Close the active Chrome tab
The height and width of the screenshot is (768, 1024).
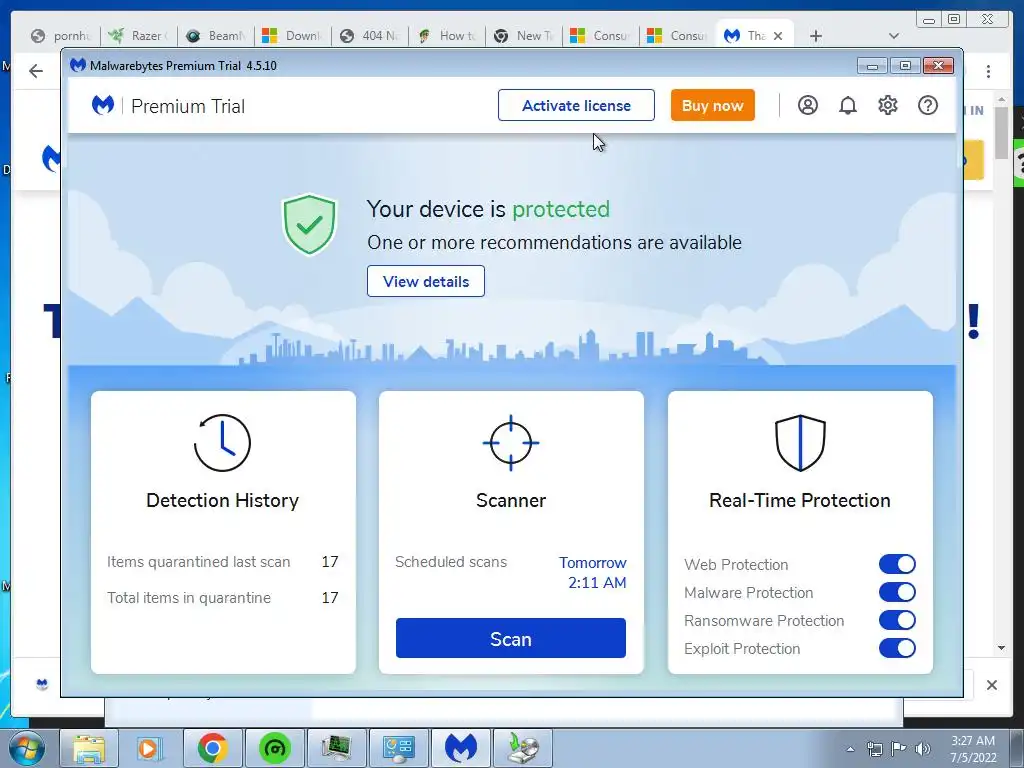778,36
